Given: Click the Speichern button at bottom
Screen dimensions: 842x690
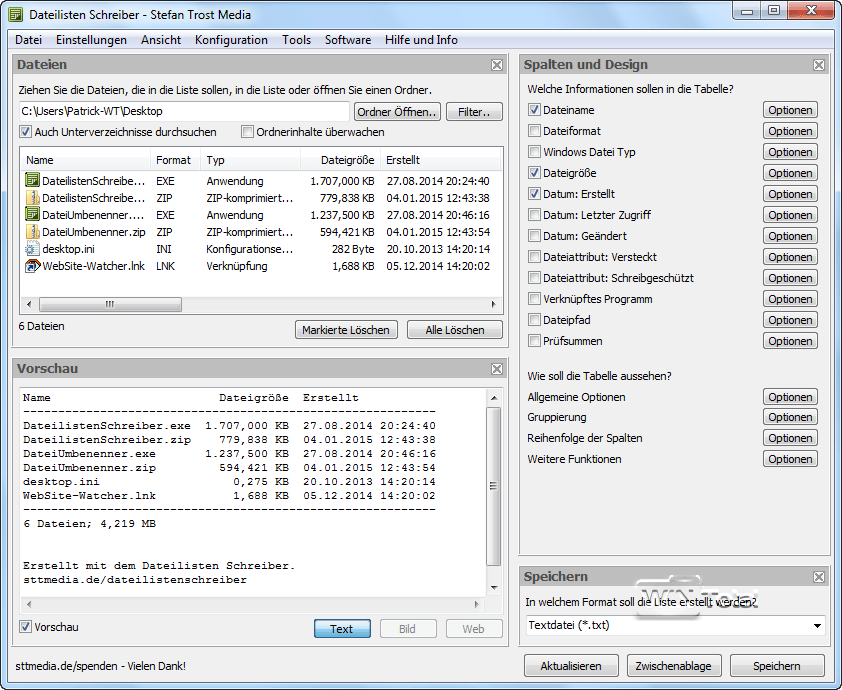Looking at the screenshot, I should coord(777,666).
